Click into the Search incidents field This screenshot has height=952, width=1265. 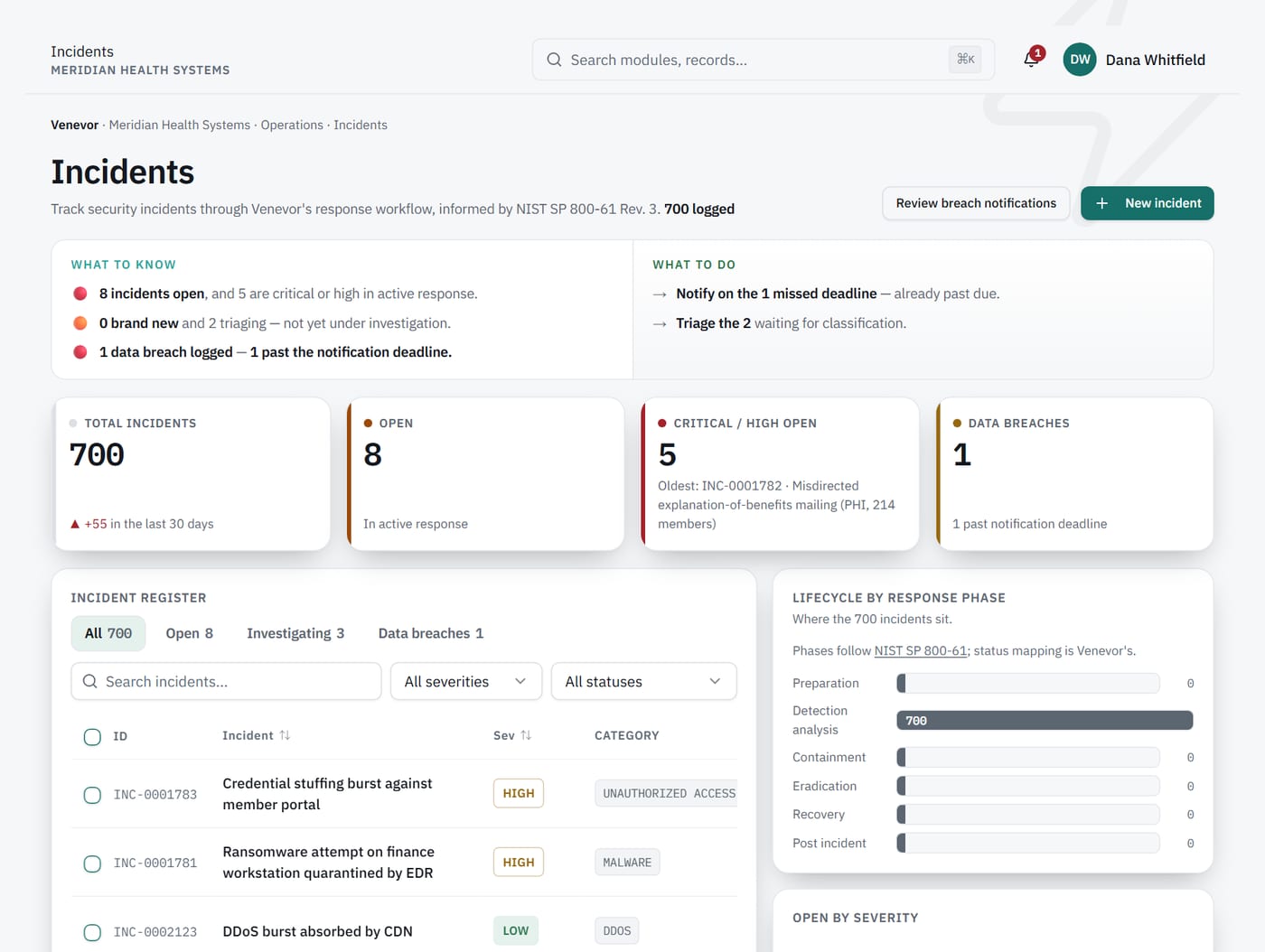click(x=226, y=681)
